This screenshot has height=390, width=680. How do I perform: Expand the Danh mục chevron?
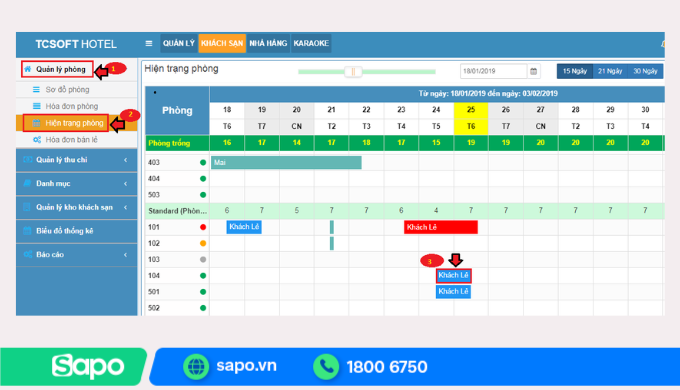(x=125, y=184)
